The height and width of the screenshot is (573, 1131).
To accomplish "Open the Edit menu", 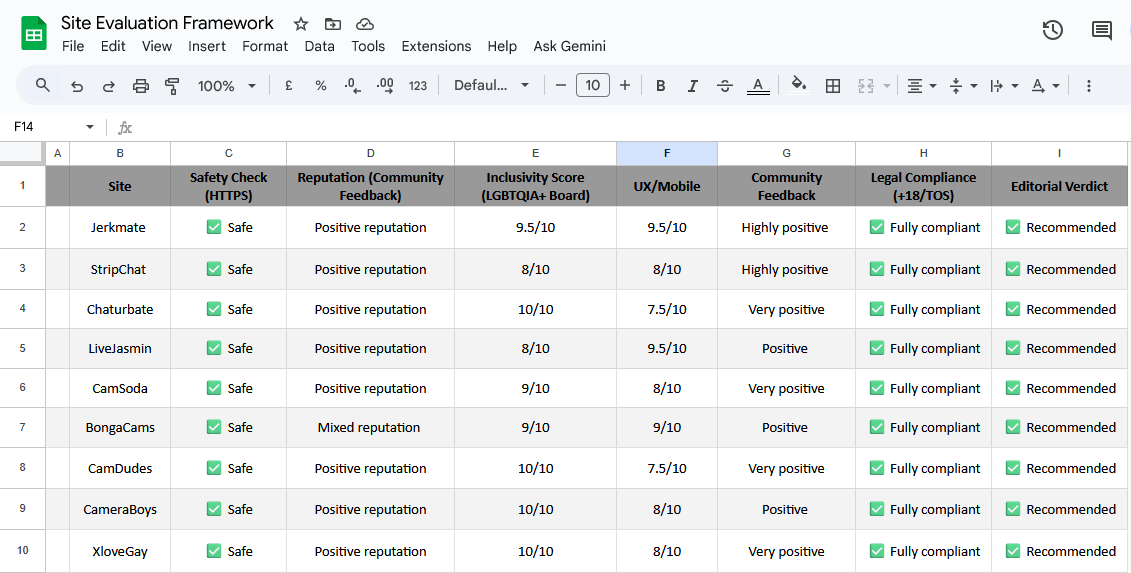I will click(x=113, y=46).
